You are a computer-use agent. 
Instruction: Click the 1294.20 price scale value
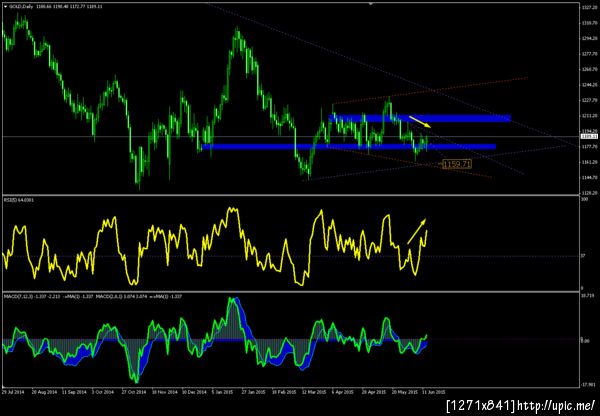tap(589, 38)
